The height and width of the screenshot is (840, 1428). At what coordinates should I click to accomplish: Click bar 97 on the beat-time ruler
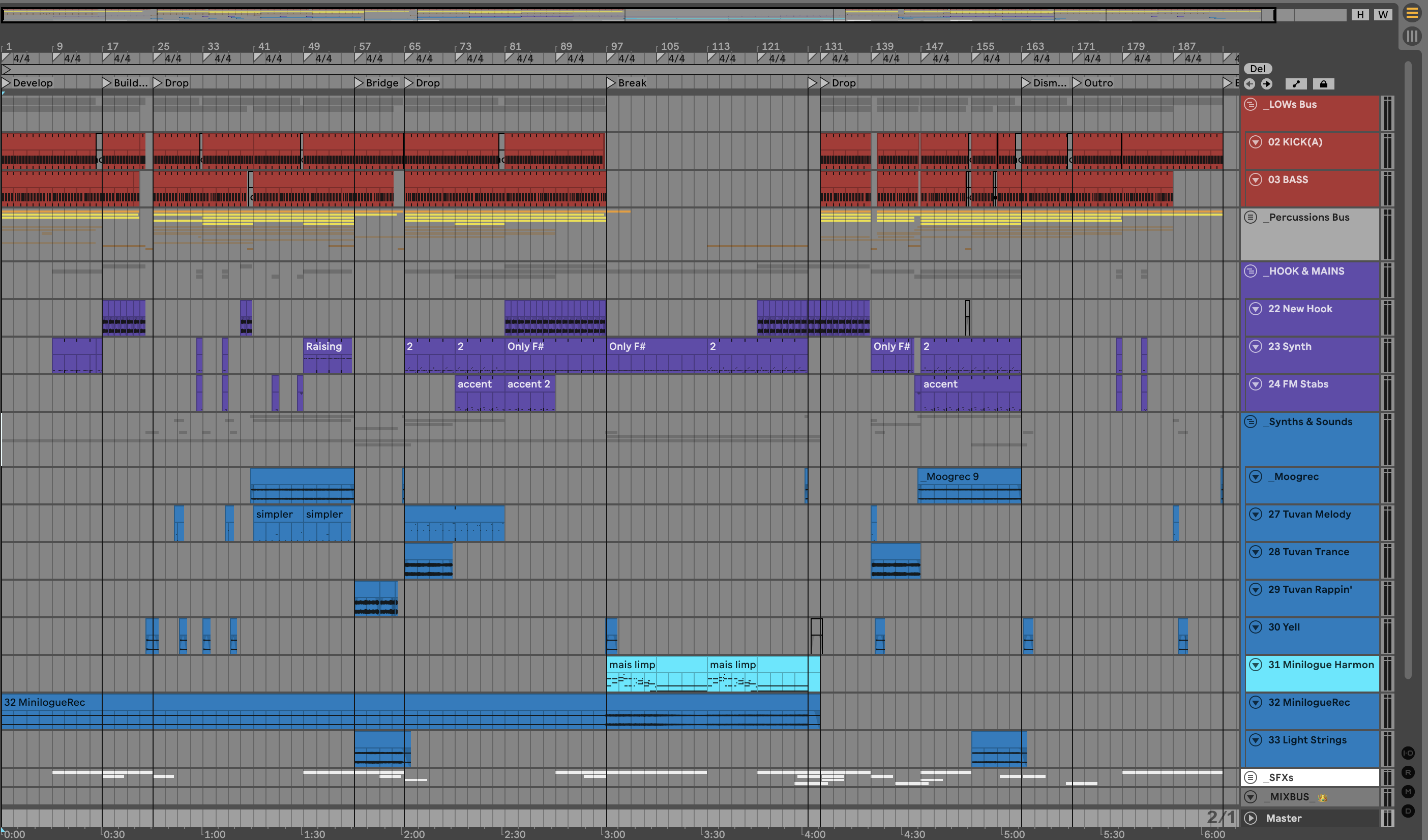(616, 46)
